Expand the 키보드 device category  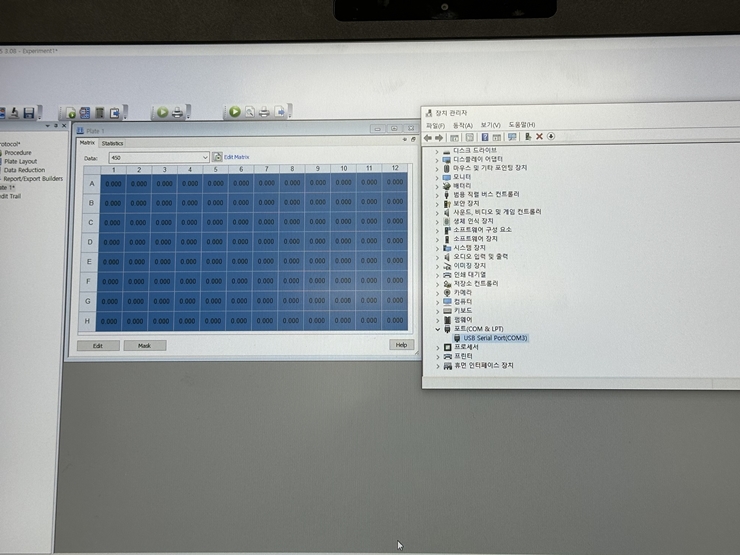[437, 310]
